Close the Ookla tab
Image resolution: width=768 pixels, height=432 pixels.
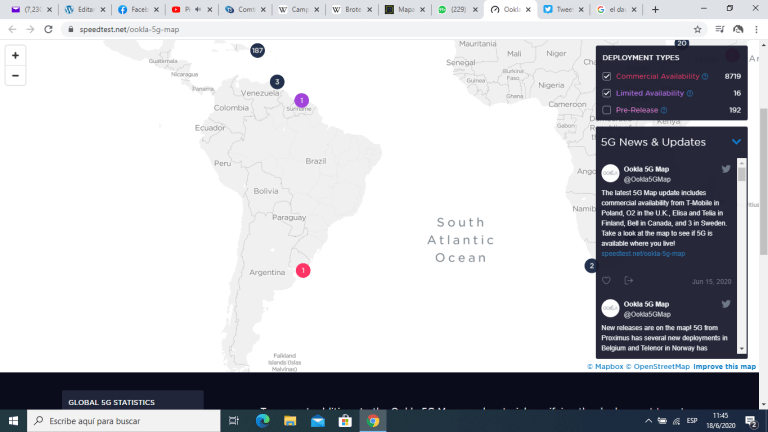(x=528, y=9)
